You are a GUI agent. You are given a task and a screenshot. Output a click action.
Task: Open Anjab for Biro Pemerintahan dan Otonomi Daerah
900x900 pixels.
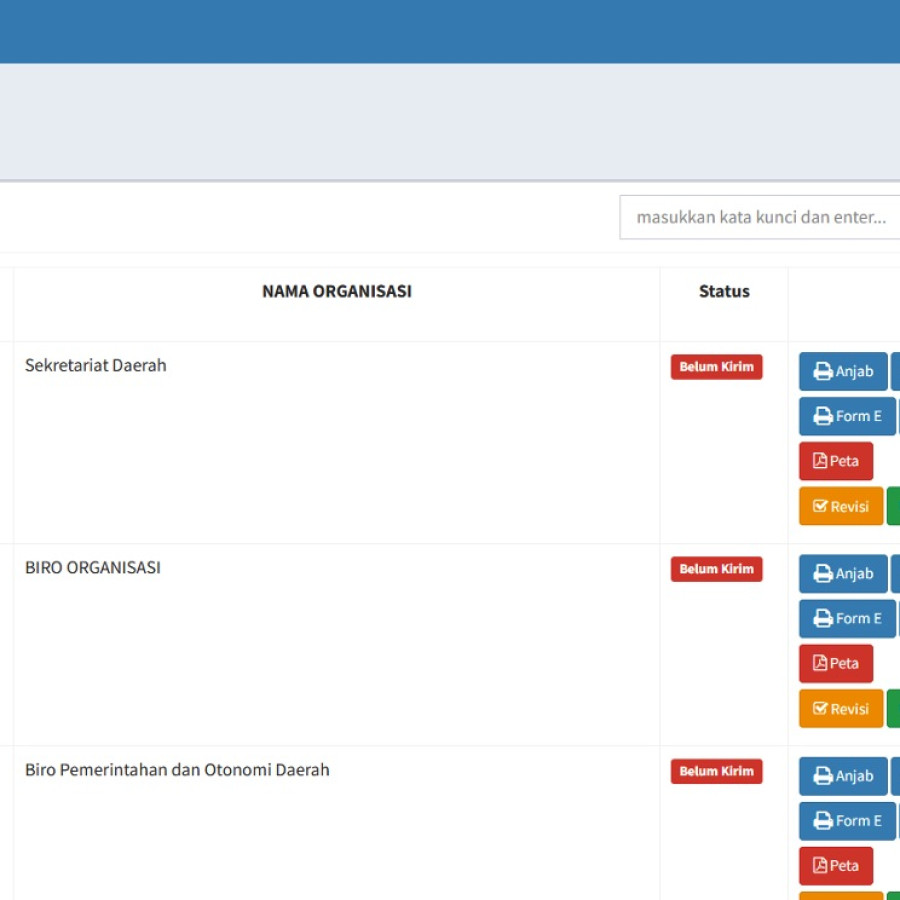coord(843,776)
